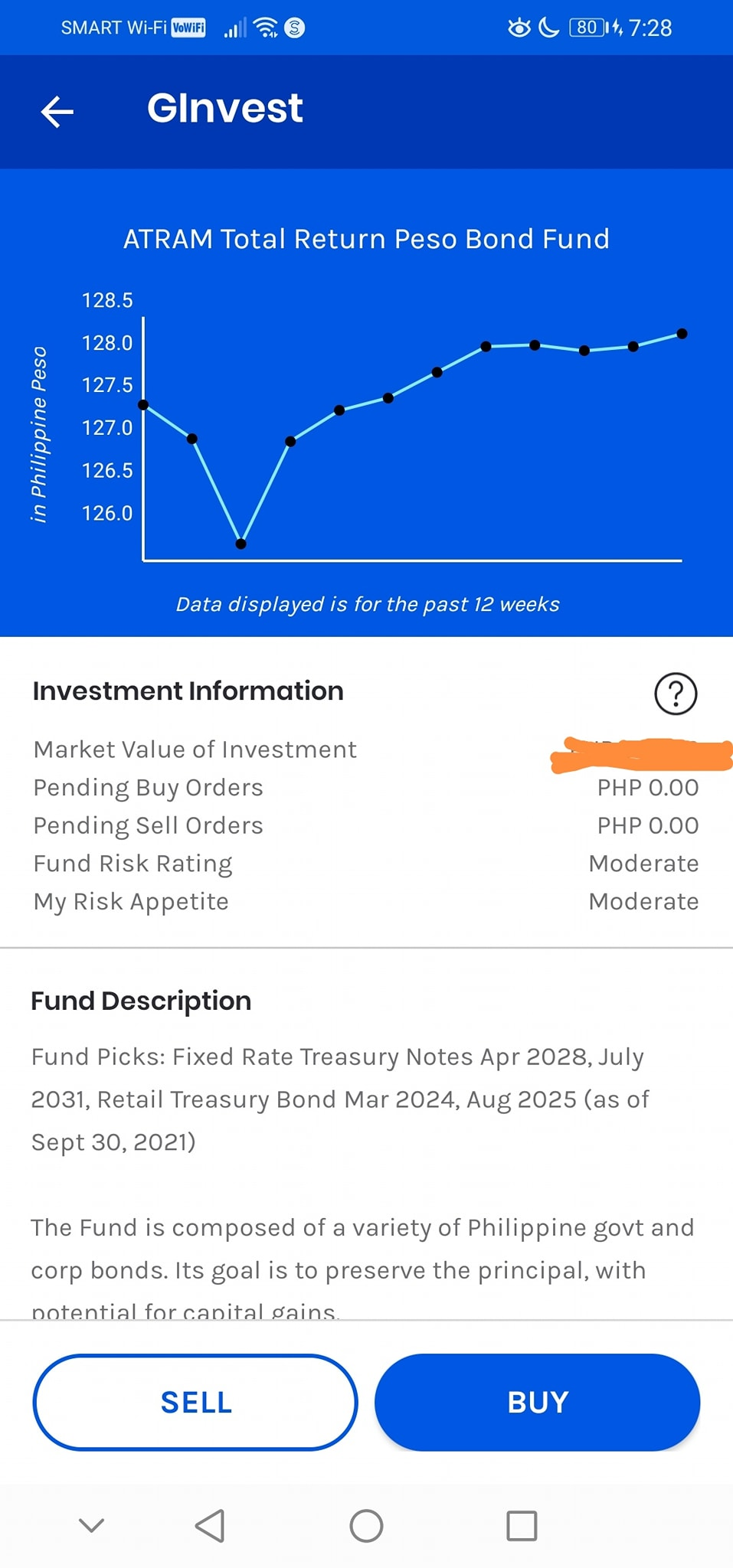Click the SELL button
Viewport: 733px width, 1568px height.
195,1402
